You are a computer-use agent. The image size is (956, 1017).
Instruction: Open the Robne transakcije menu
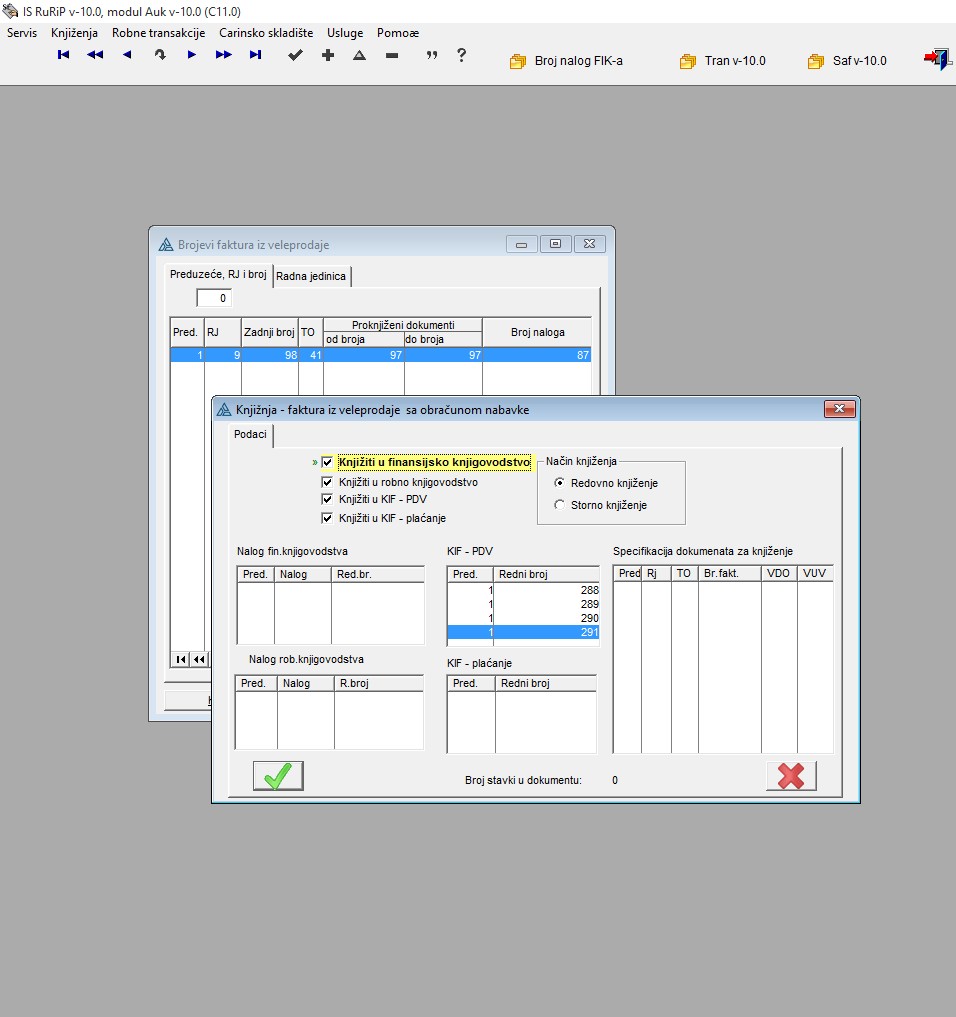(x=158, y=33)
